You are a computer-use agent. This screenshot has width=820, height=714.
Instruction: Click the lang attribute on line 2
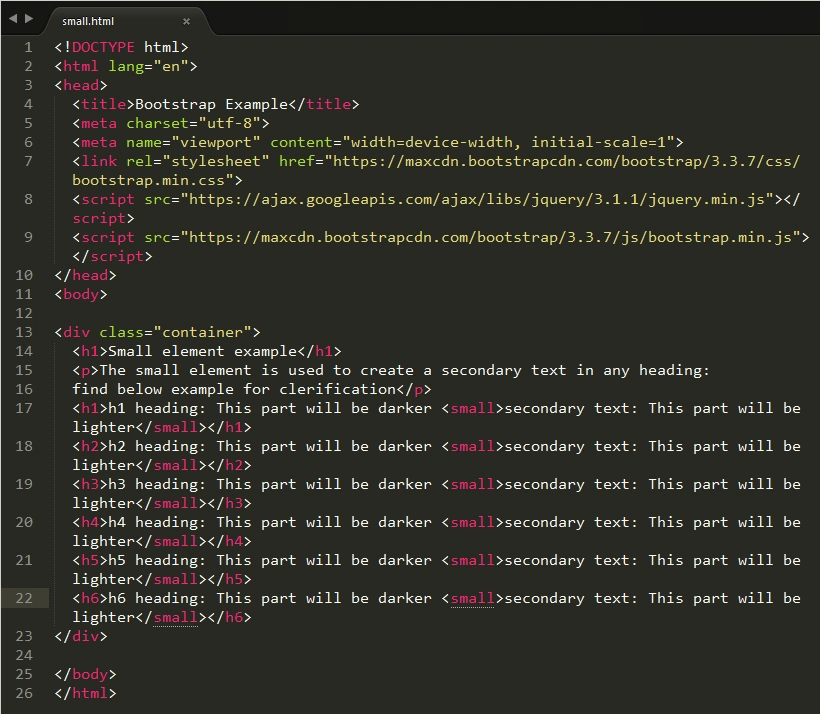click(126, 66)
